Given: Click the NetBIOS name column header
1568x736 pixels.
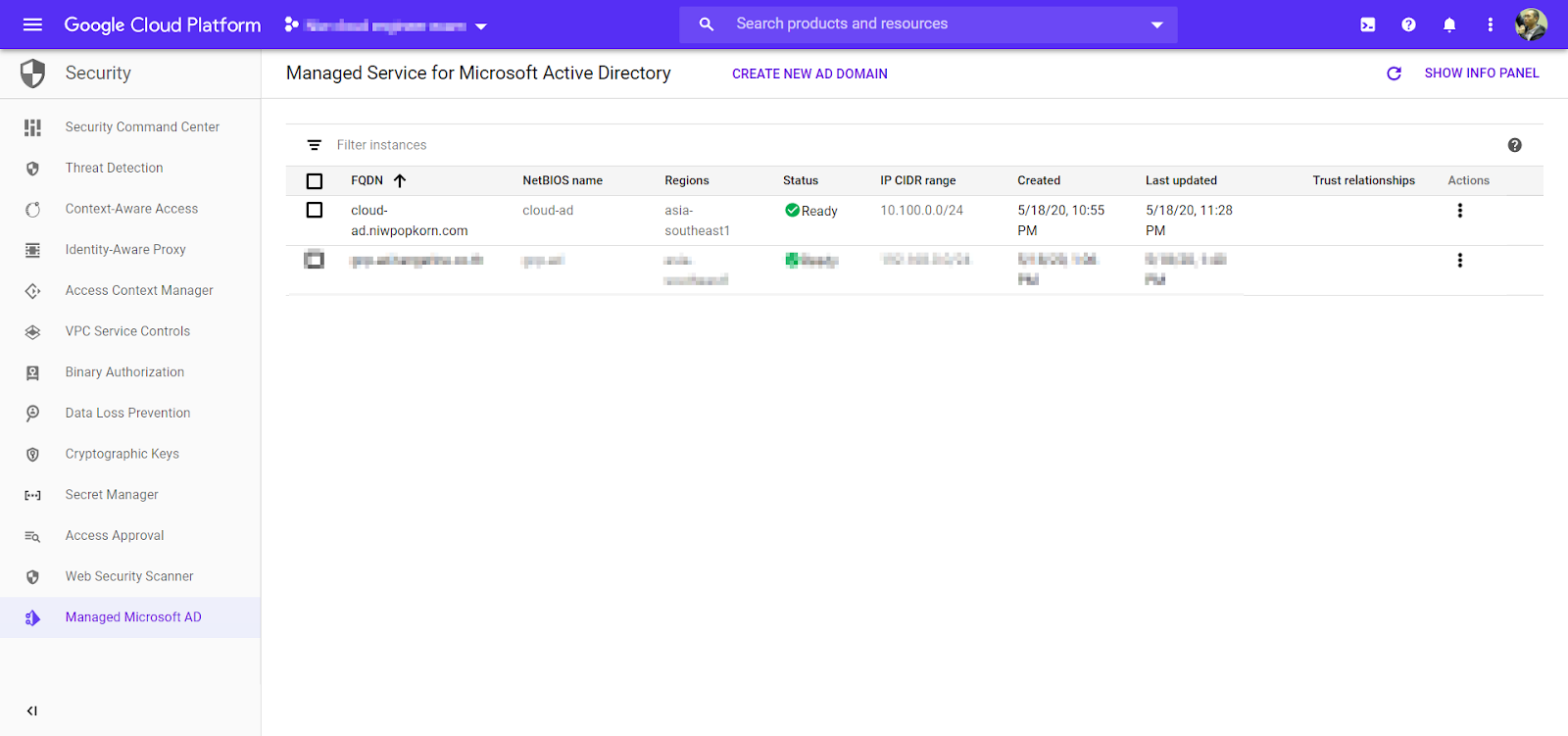Looking at the screenshot, I should tap(563, 180).
